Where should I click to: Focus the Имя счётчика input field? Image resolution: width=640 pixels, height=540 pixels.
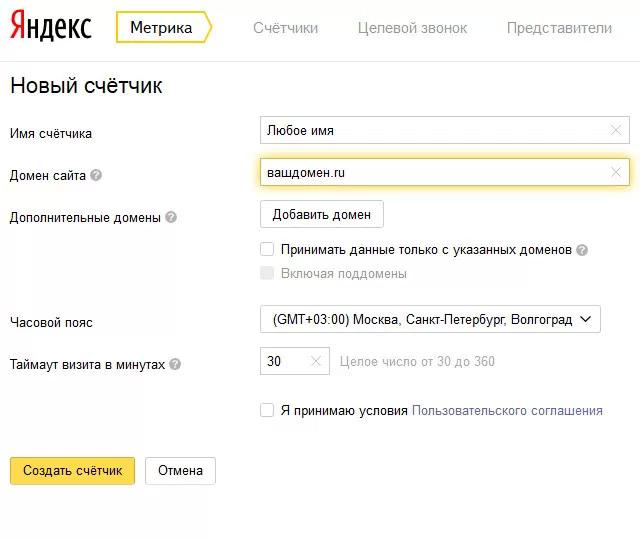444,130
